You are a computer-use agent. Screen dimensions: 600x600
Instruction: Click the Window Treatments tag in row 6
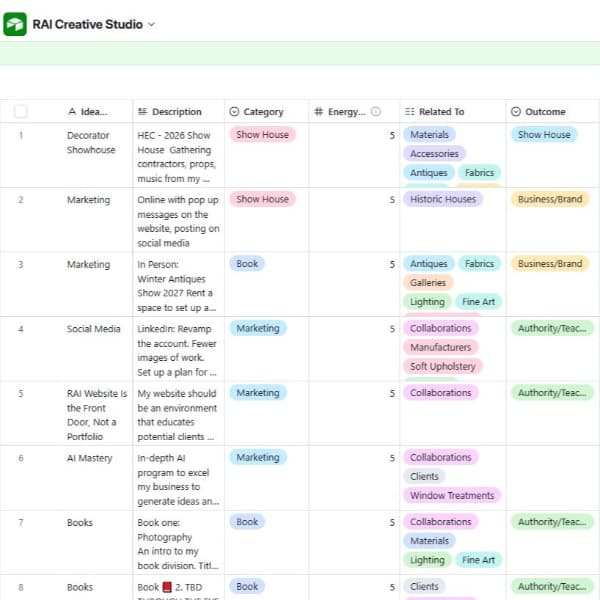pyautogui.click(x=452, y=496)
